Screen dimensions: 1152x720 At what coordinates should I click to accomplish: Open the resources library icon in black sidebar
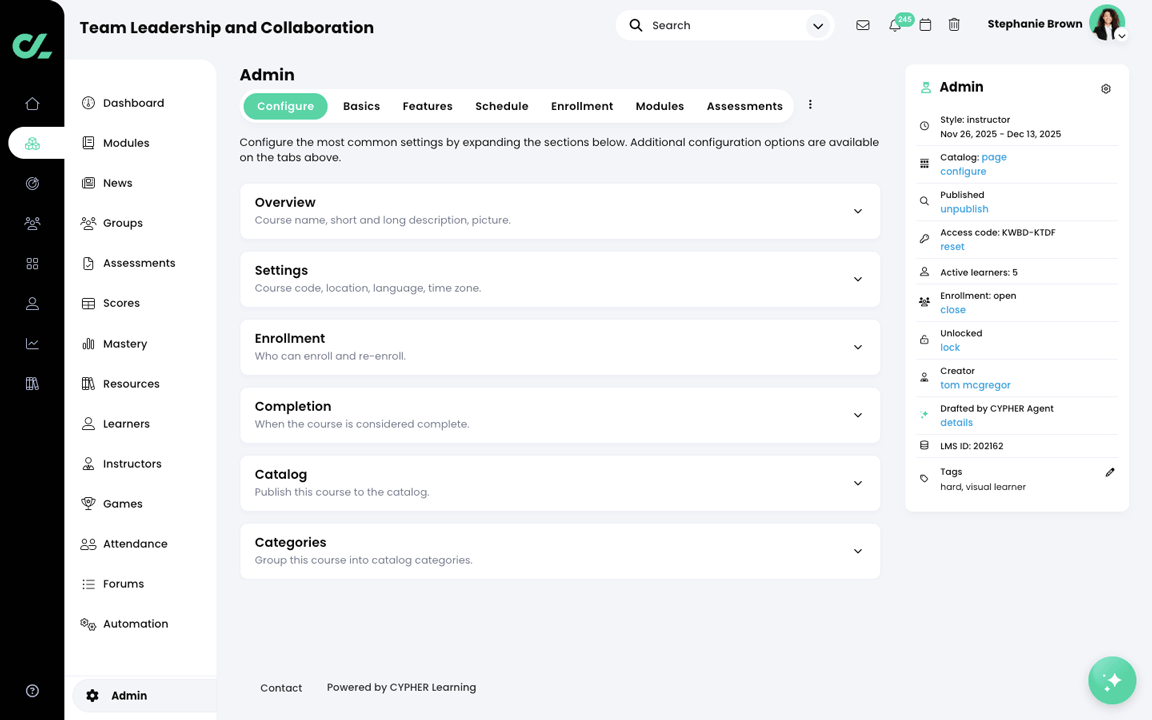(32, 384)
